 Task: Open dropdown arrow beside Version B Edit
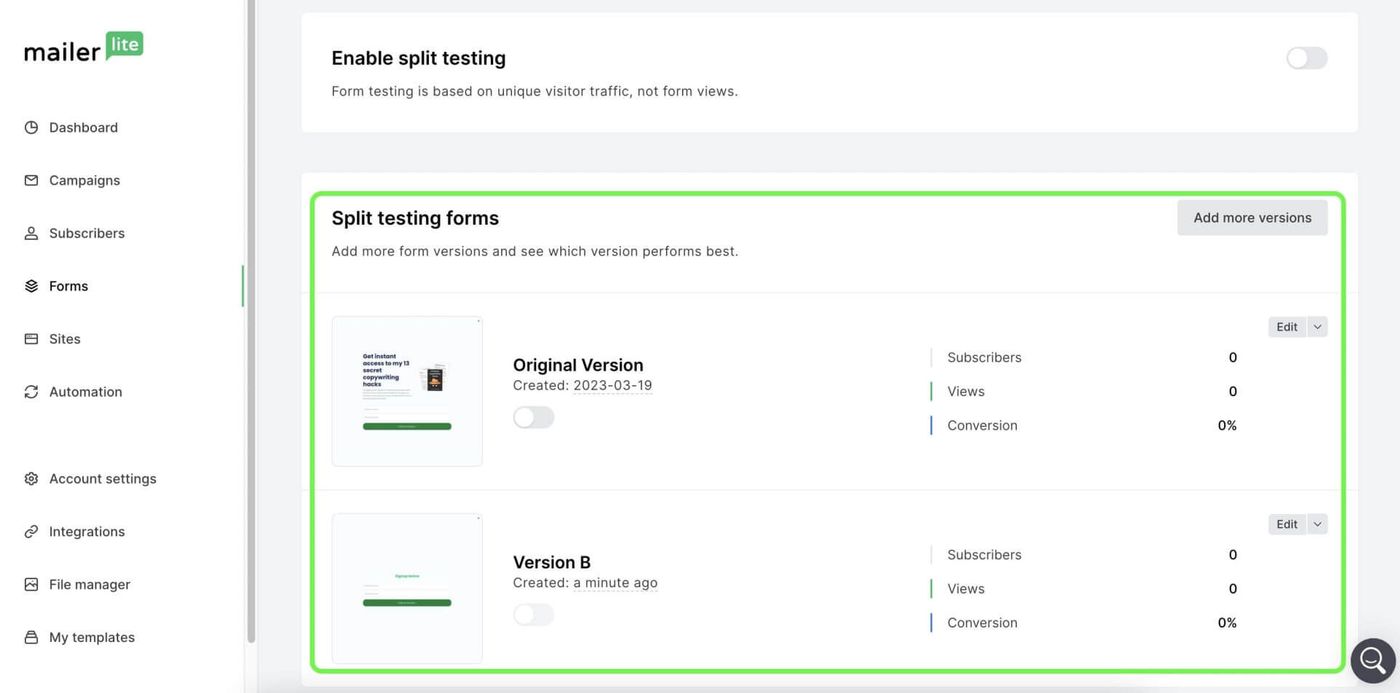coord(1317,524)
